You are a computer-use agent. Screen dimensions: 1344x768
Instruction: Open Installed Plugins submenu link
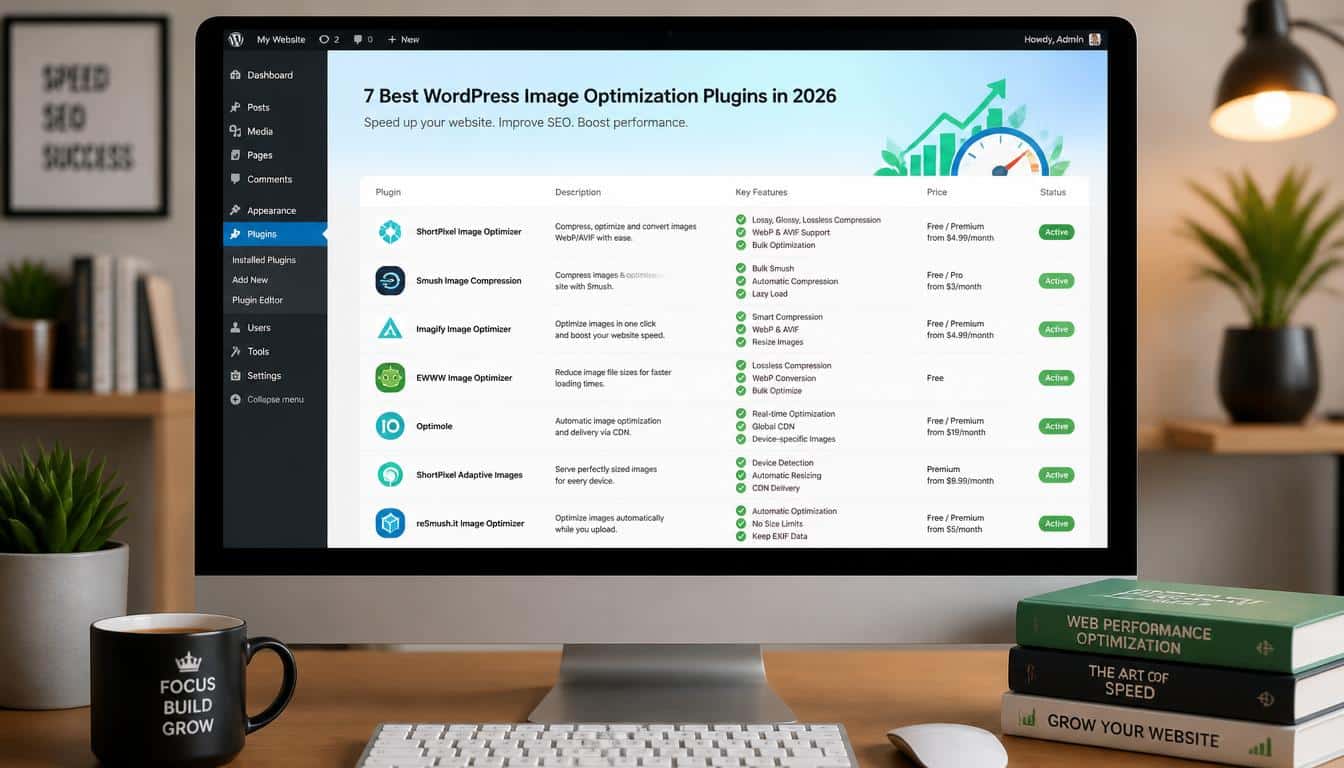(x=264, y=260)
